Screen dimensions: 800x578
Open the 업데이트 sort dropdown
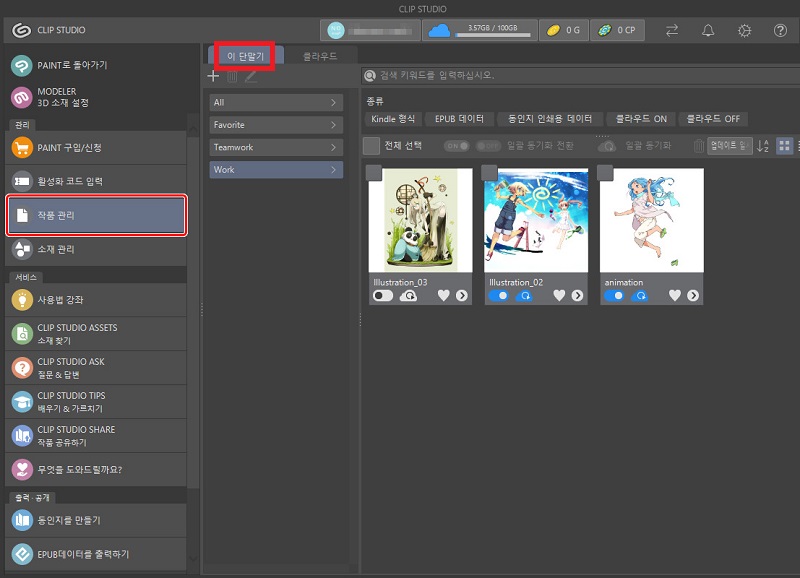click(x=728, y=146)
